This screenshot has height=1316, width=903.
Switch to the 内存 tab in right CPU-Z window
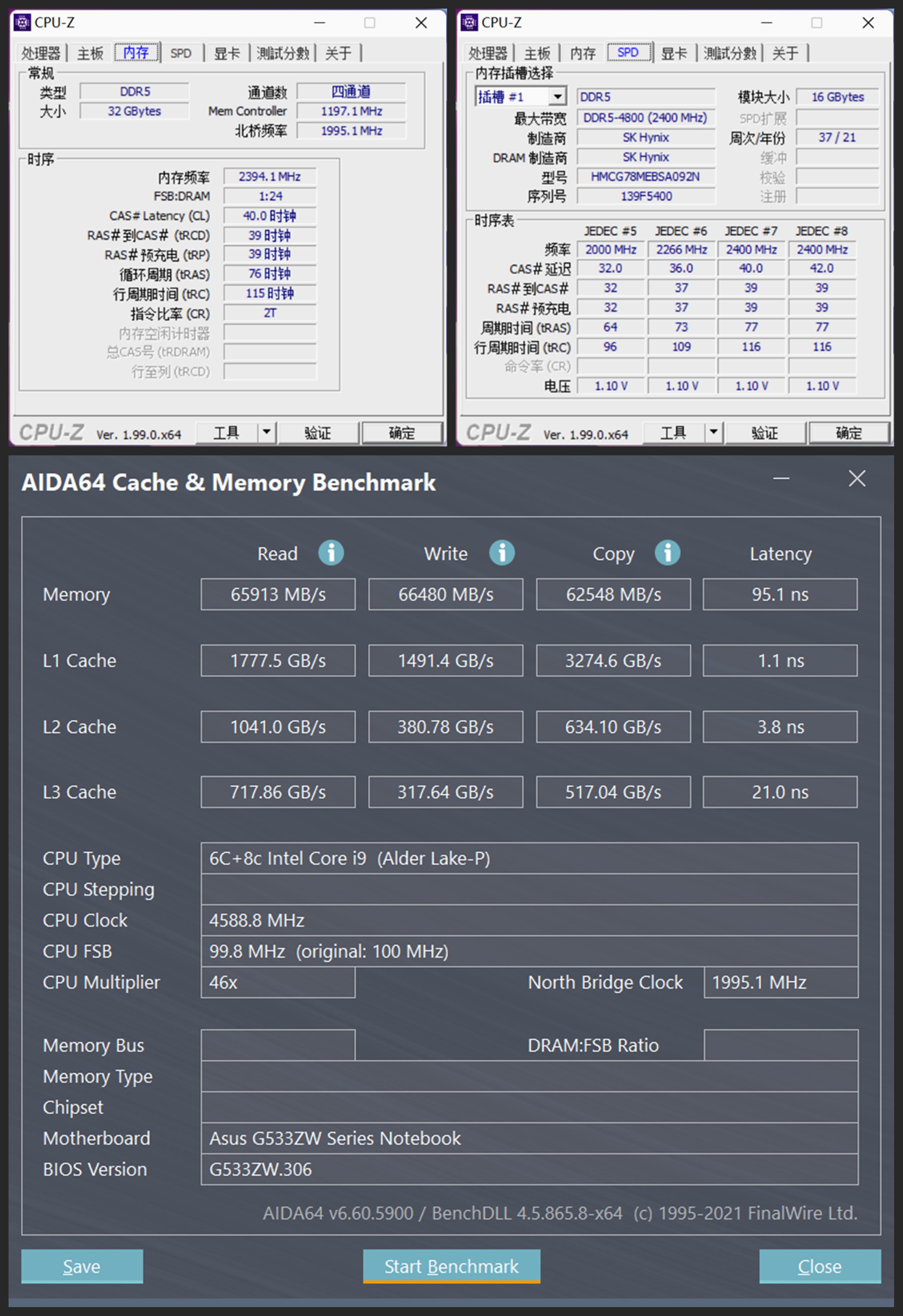(583, 53)
